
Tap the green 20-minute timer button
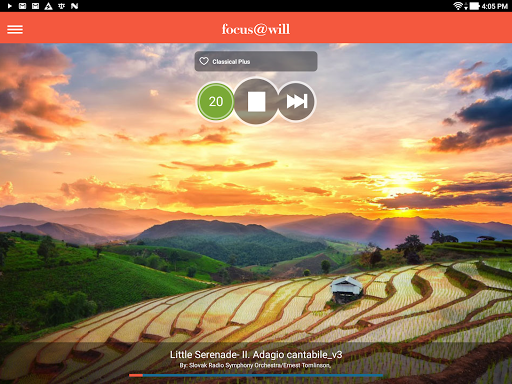(216, 101)
